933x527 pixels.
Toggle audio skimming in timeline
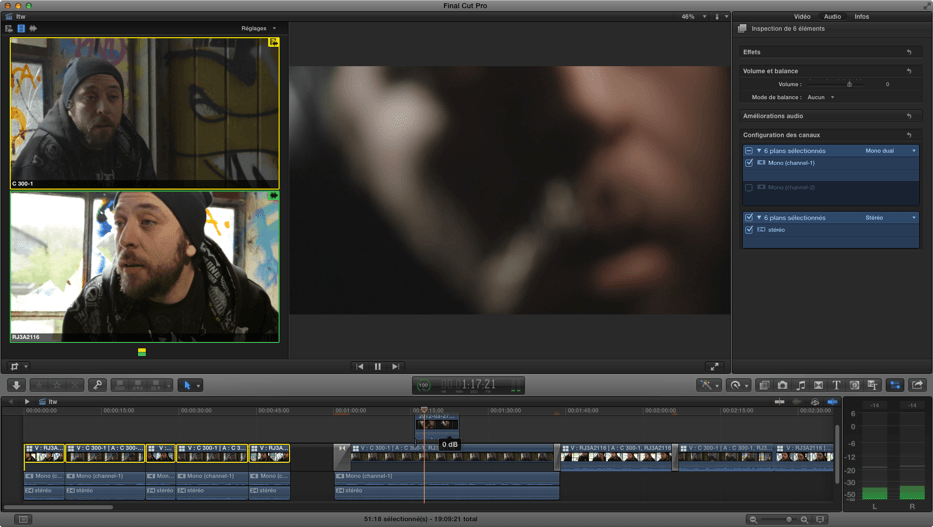click(x=797, y=401)
